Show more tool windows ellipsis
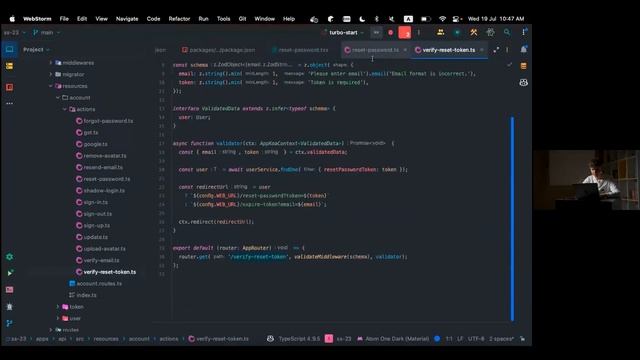The image size is (640, 360). [x=9, y=104]
